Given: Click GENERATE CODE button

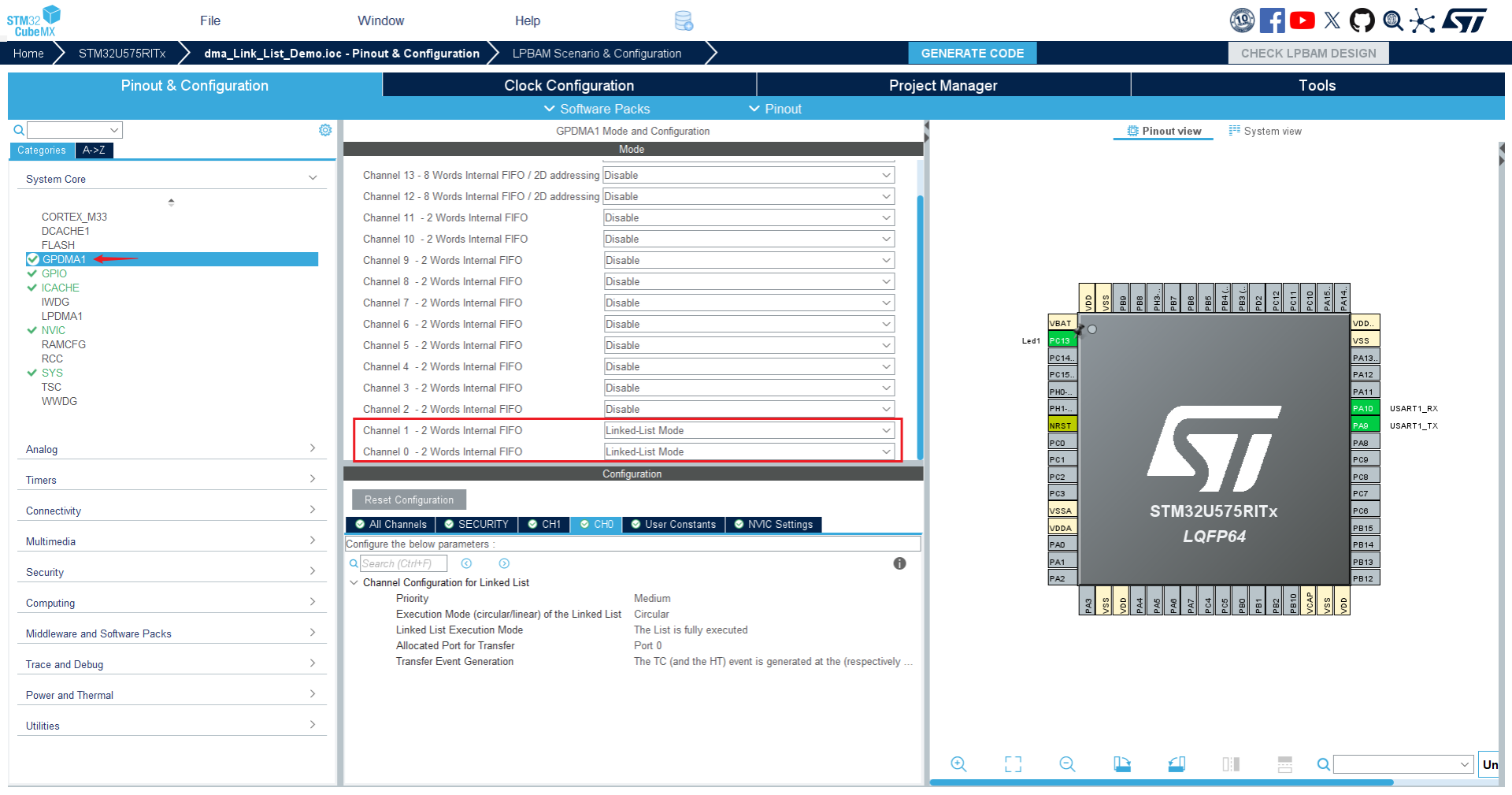Looking at the screenshot, I should tap(973, 53).
